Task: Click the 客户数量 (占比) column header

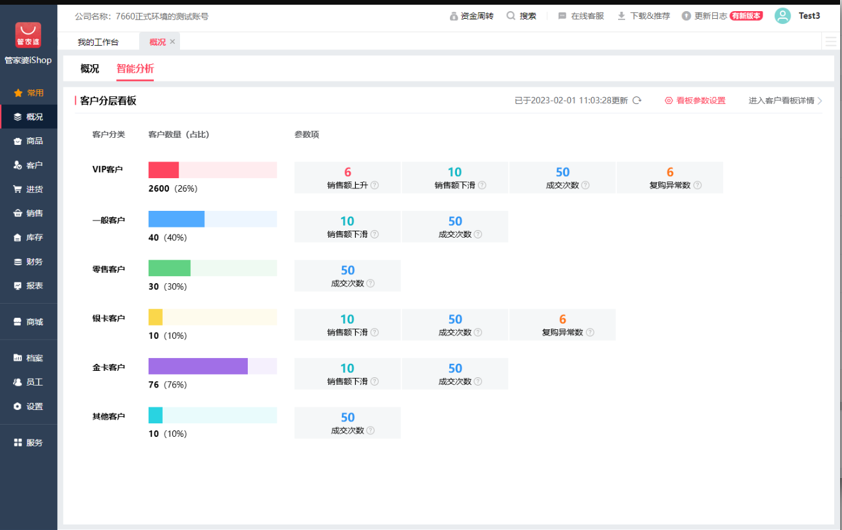Action: pos(179,134)
